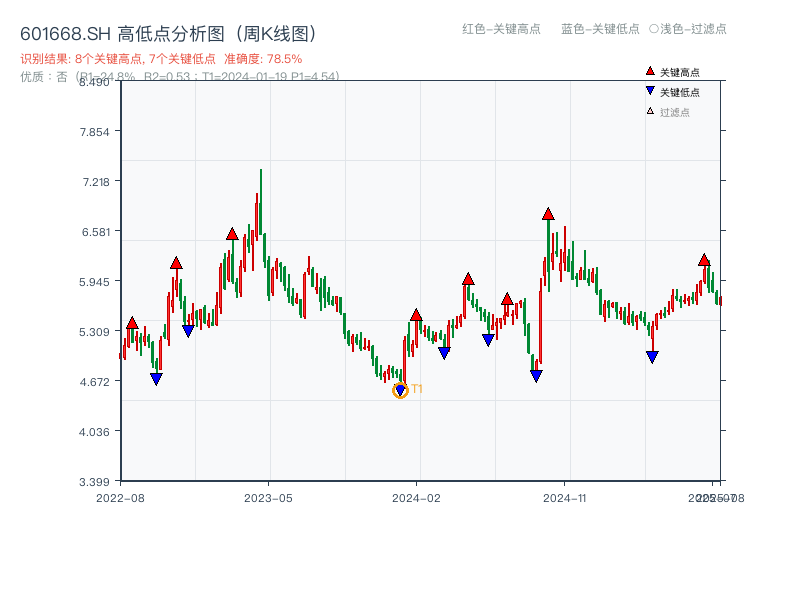
Task: Select the red high triangle near 5.95 in mid 2024
Action: (468, 279)
